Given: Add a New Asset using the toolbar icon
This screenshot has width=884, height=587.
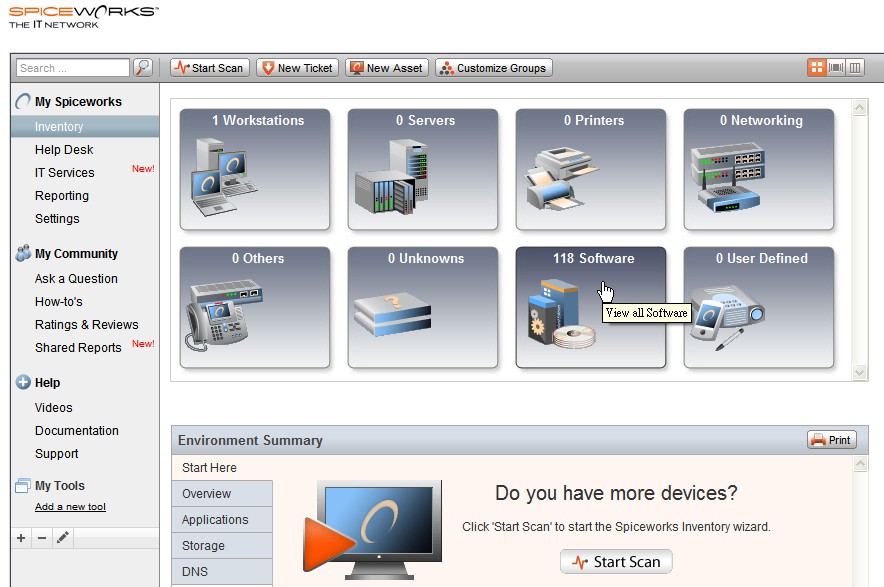Looking at the screenshot, I should pos(386,67).
